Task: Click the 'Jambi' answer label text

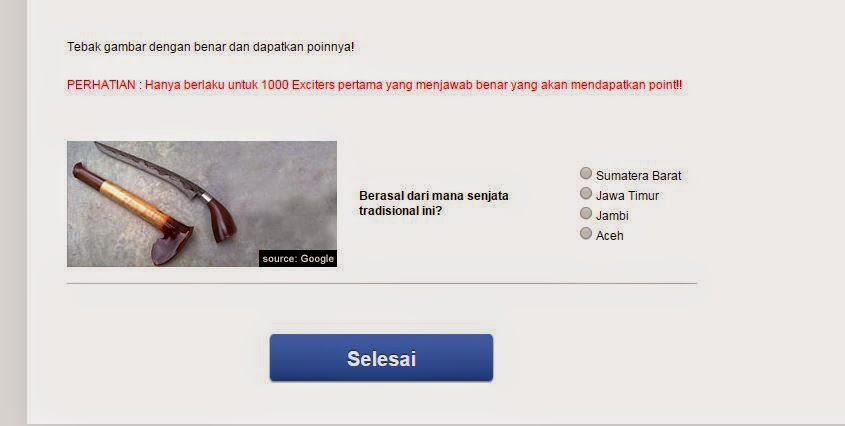Action: [612, 216]
